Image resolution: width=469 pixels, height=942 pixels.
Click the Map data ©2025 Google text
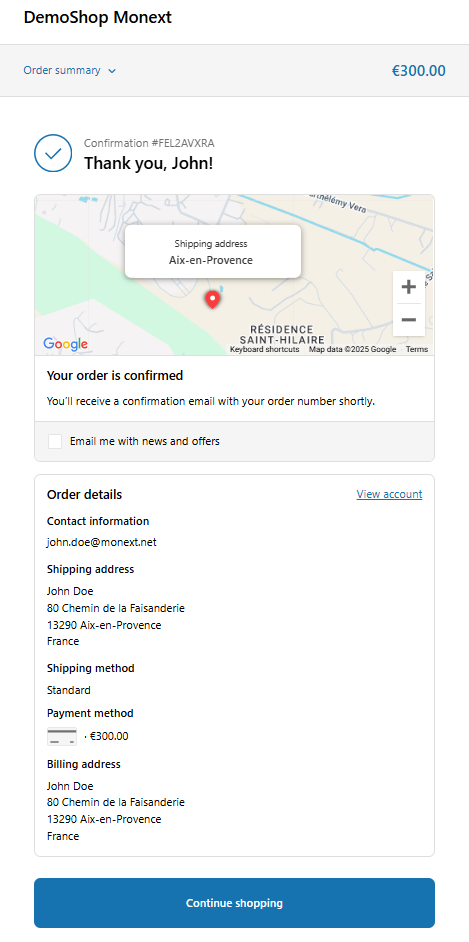point(353,350)
